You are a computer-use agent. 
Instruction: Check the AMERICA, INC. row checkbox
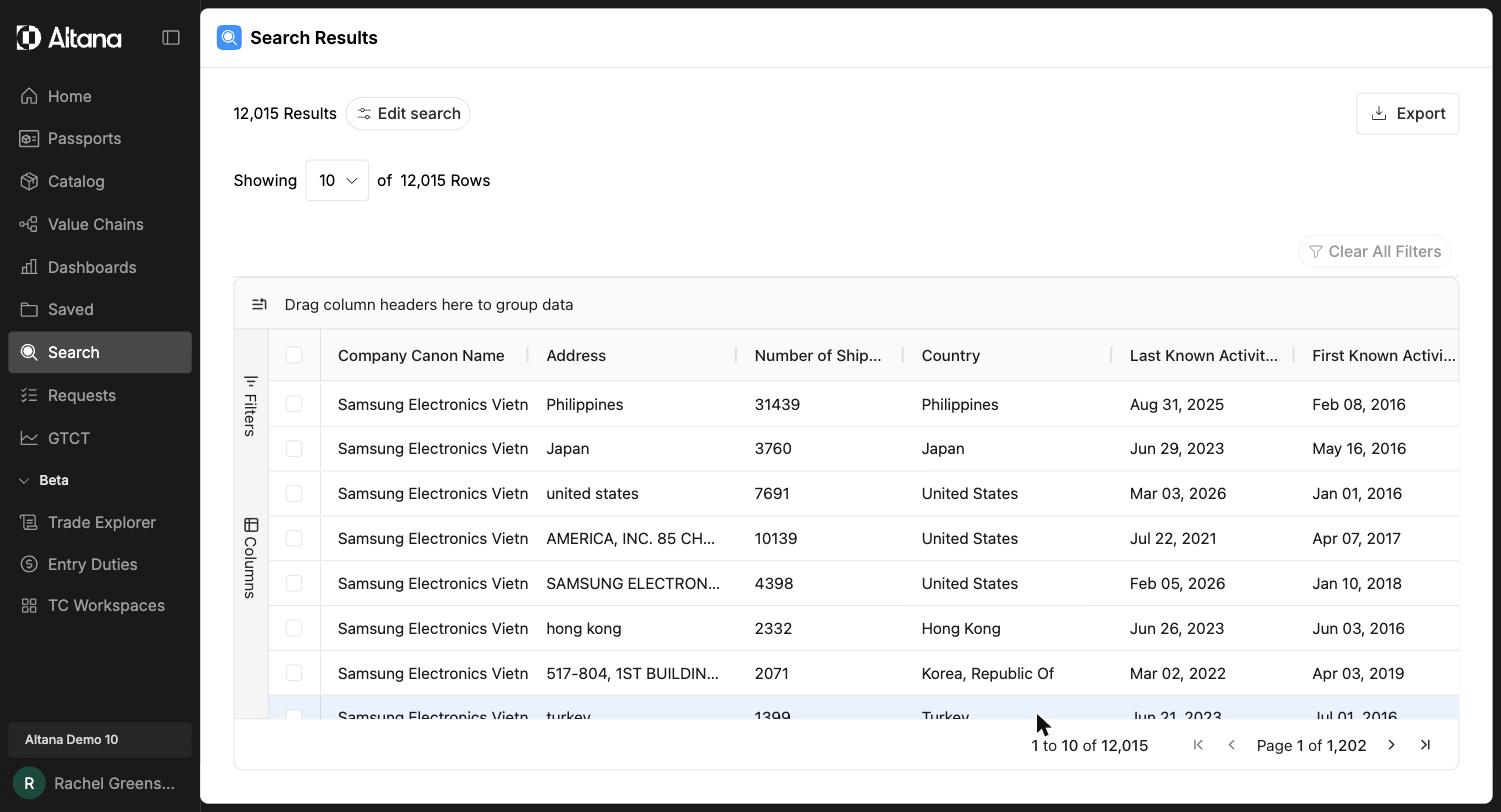pyautogui.click(x=294, y=538)
